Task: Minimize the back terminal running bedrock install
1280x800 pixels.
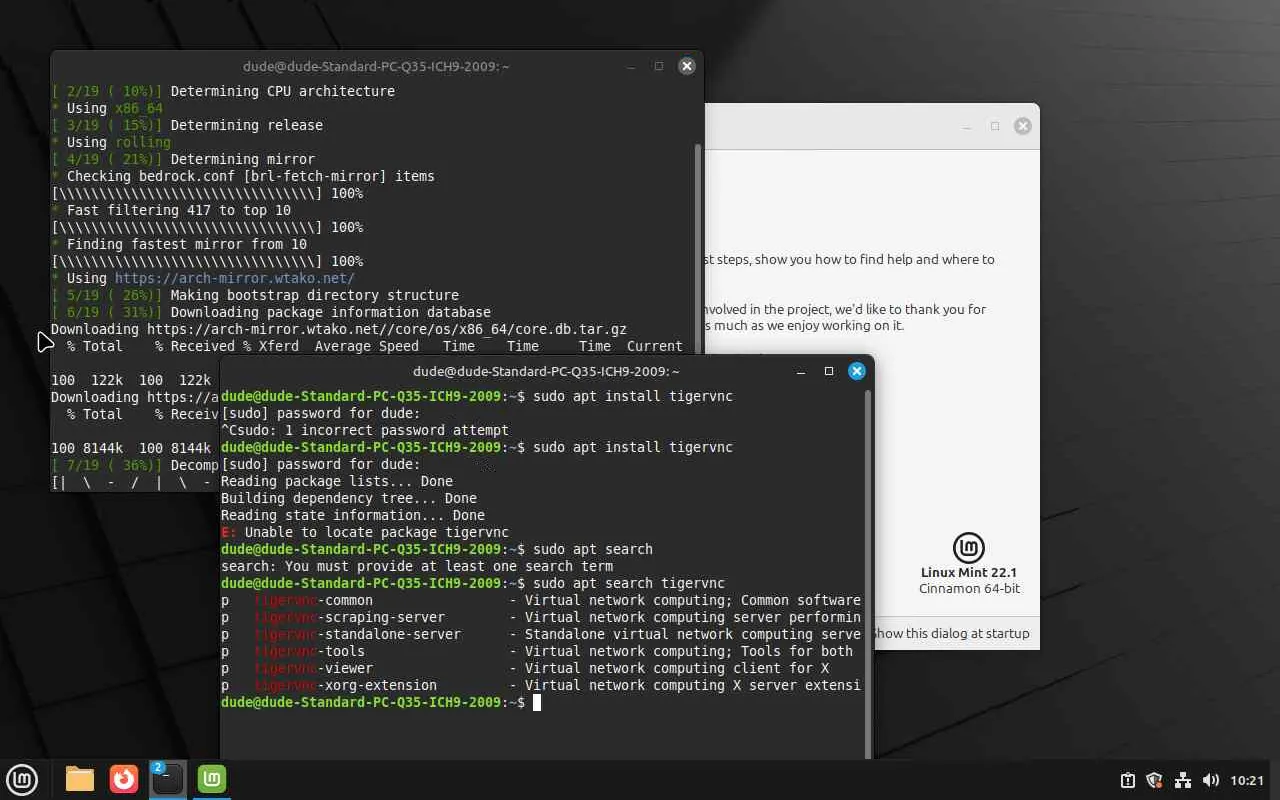Action: pyautogui.click(x=631, y=66)
